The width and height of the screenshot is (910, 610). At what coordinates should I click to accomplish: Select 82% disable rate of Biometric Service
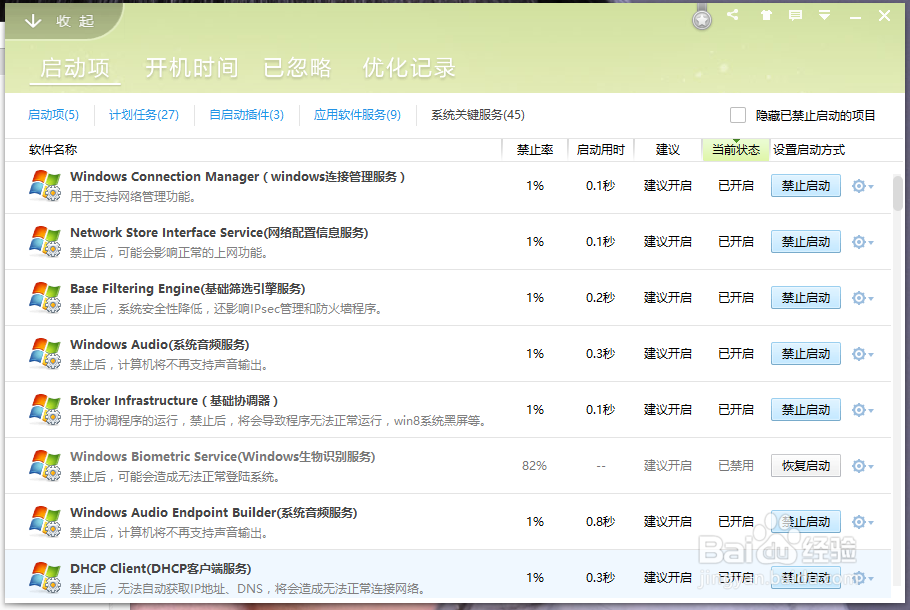coord(535,465)
